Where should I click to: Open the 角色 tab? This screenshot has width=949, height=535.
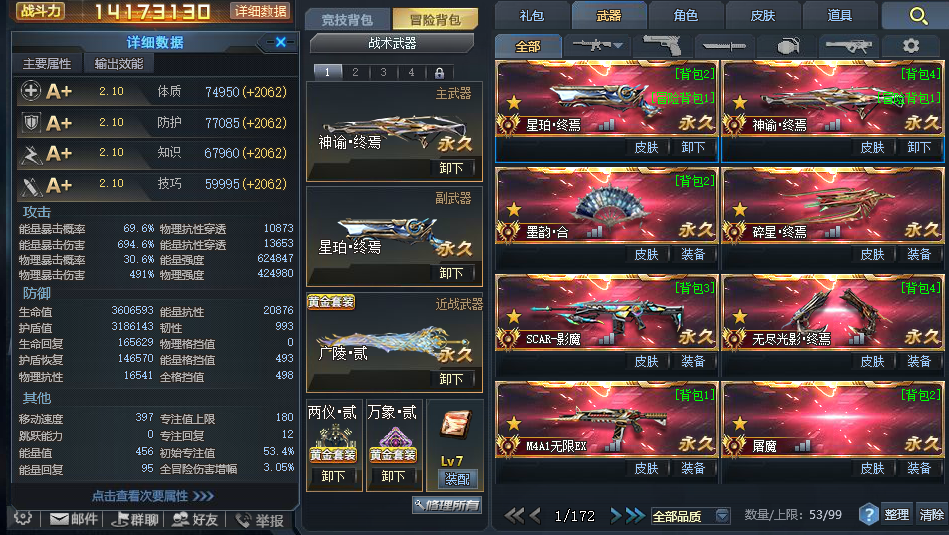(x=686, y=15)
